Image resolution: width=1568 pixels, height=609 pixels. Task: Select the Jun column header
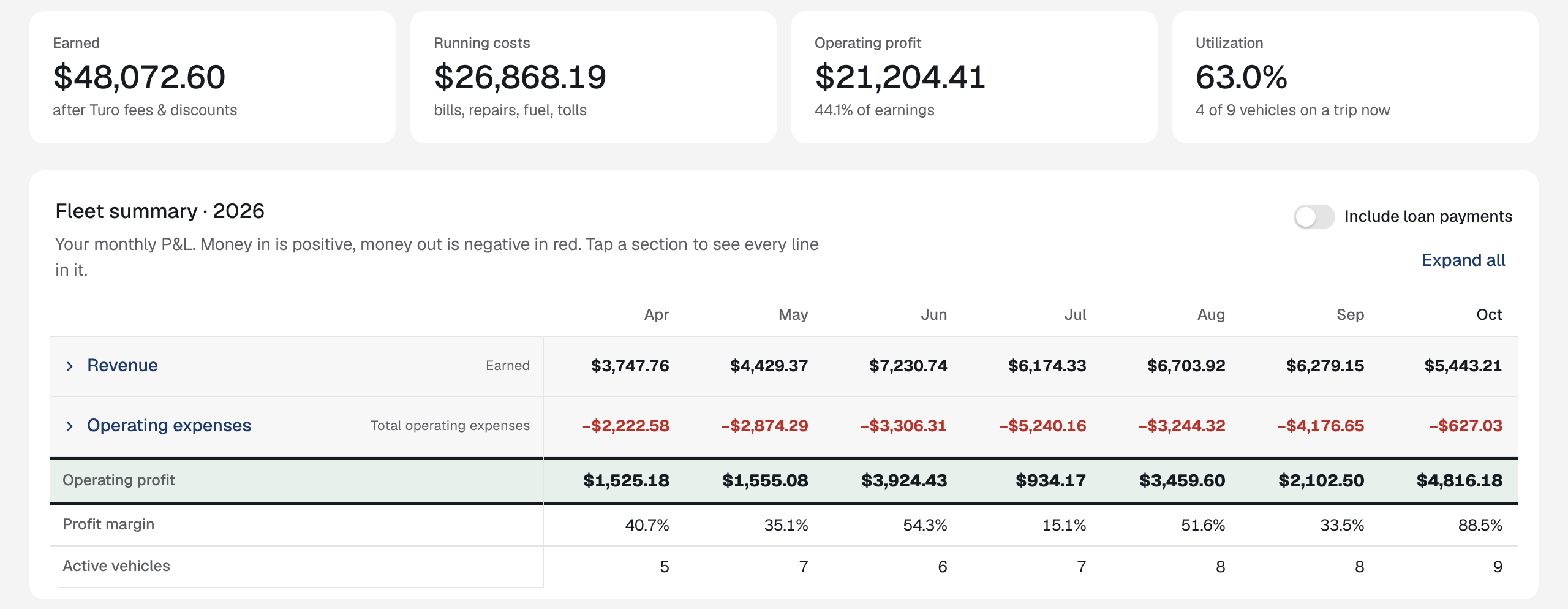933,314
